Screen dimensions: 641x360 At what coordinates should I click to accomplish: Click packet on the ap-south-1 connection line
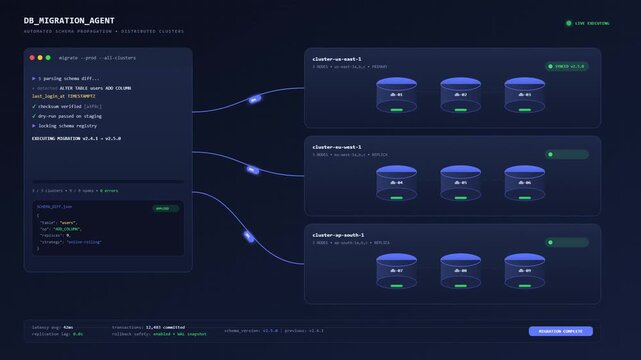tap(249, 236)
